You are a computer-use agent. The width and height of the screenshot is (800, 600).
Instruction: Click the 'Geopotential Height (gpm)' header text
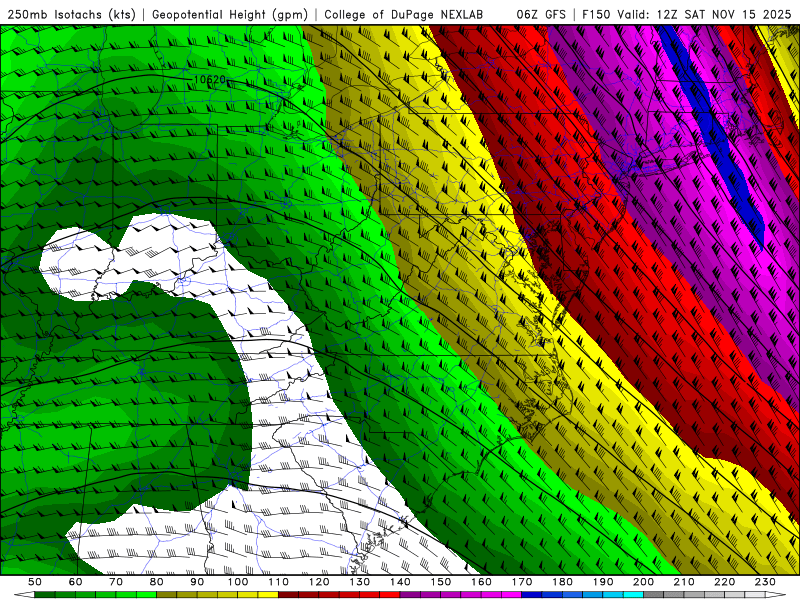click(230, 15)
